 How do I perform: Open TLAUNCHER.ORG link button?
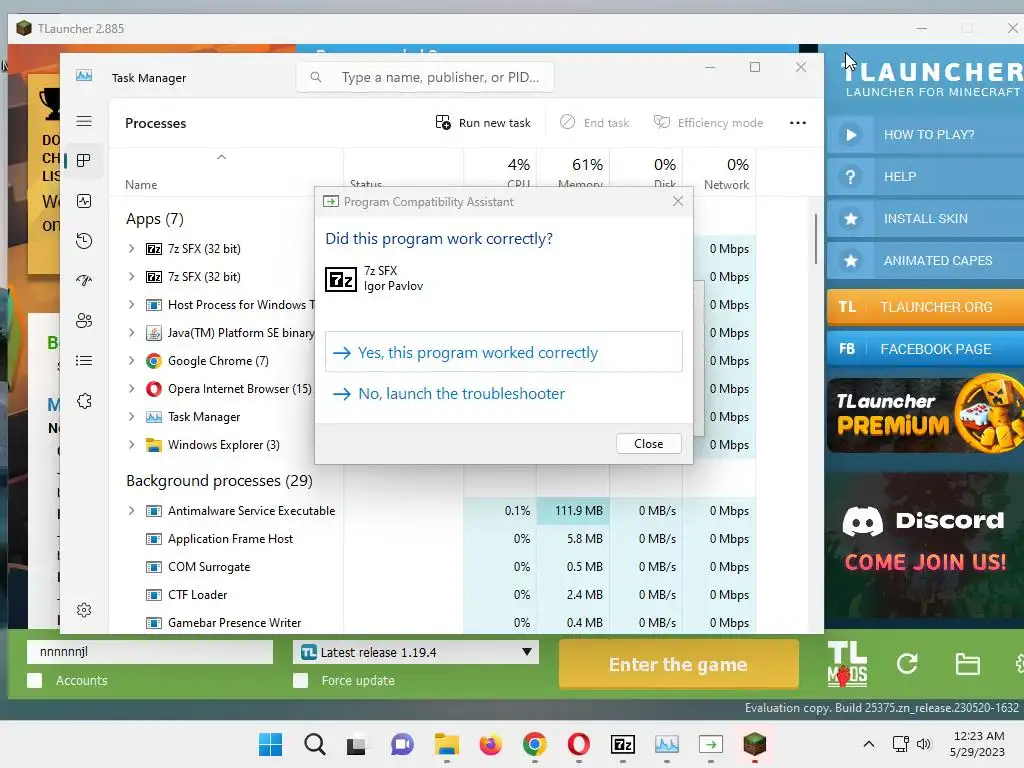tap(925, 307)
